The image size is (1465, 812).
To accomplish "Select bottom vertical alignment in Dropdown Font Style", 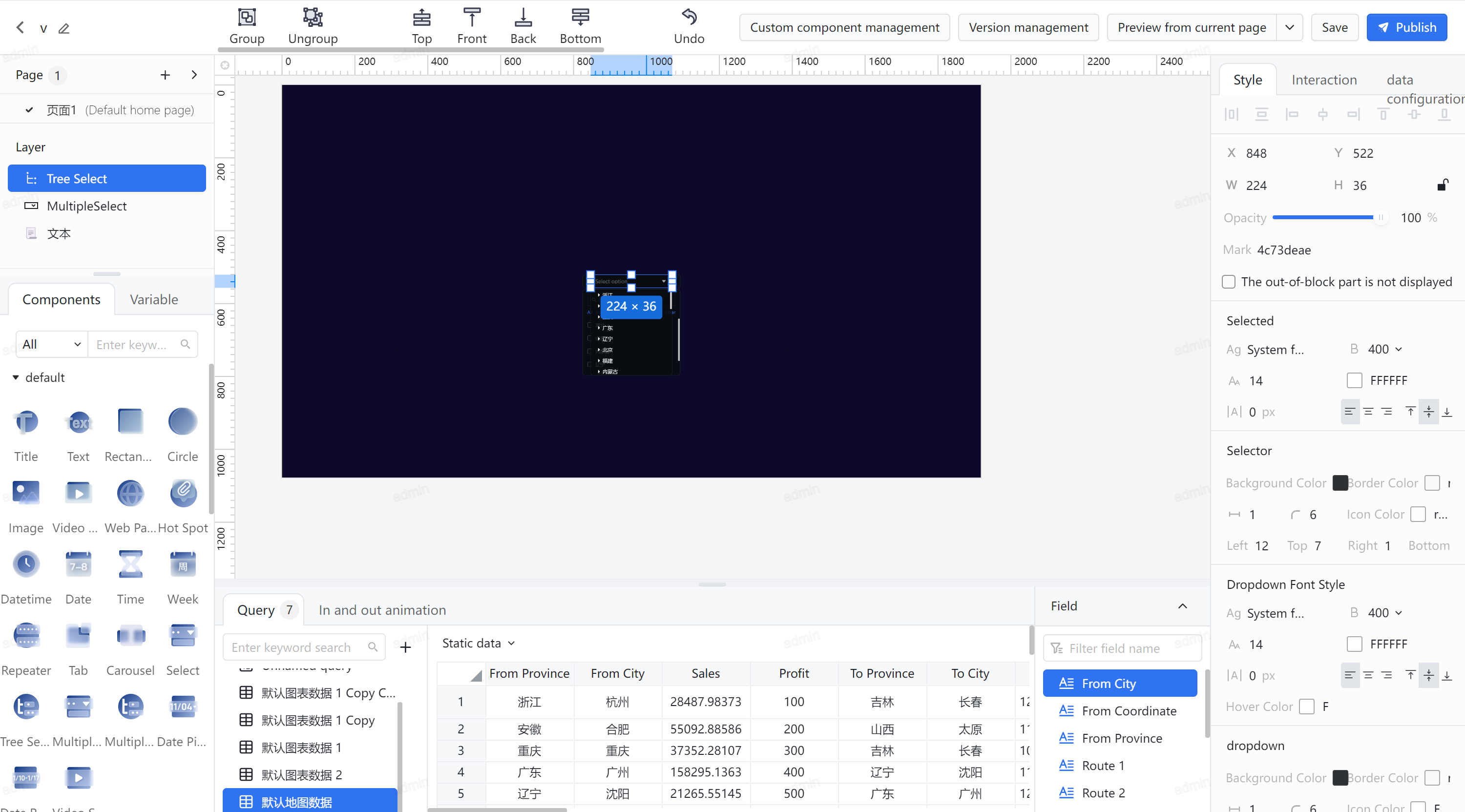I will [x=1447, y=676].
